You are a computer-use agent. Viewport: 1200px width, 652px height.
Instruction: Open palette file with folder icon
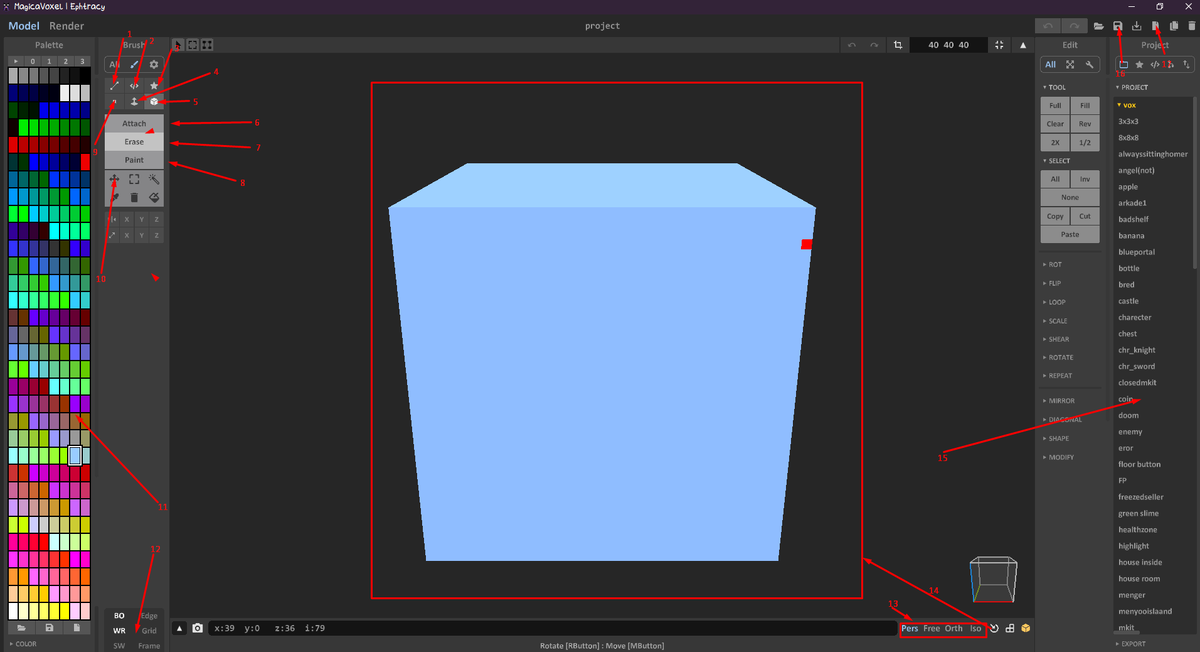point(21,628)
